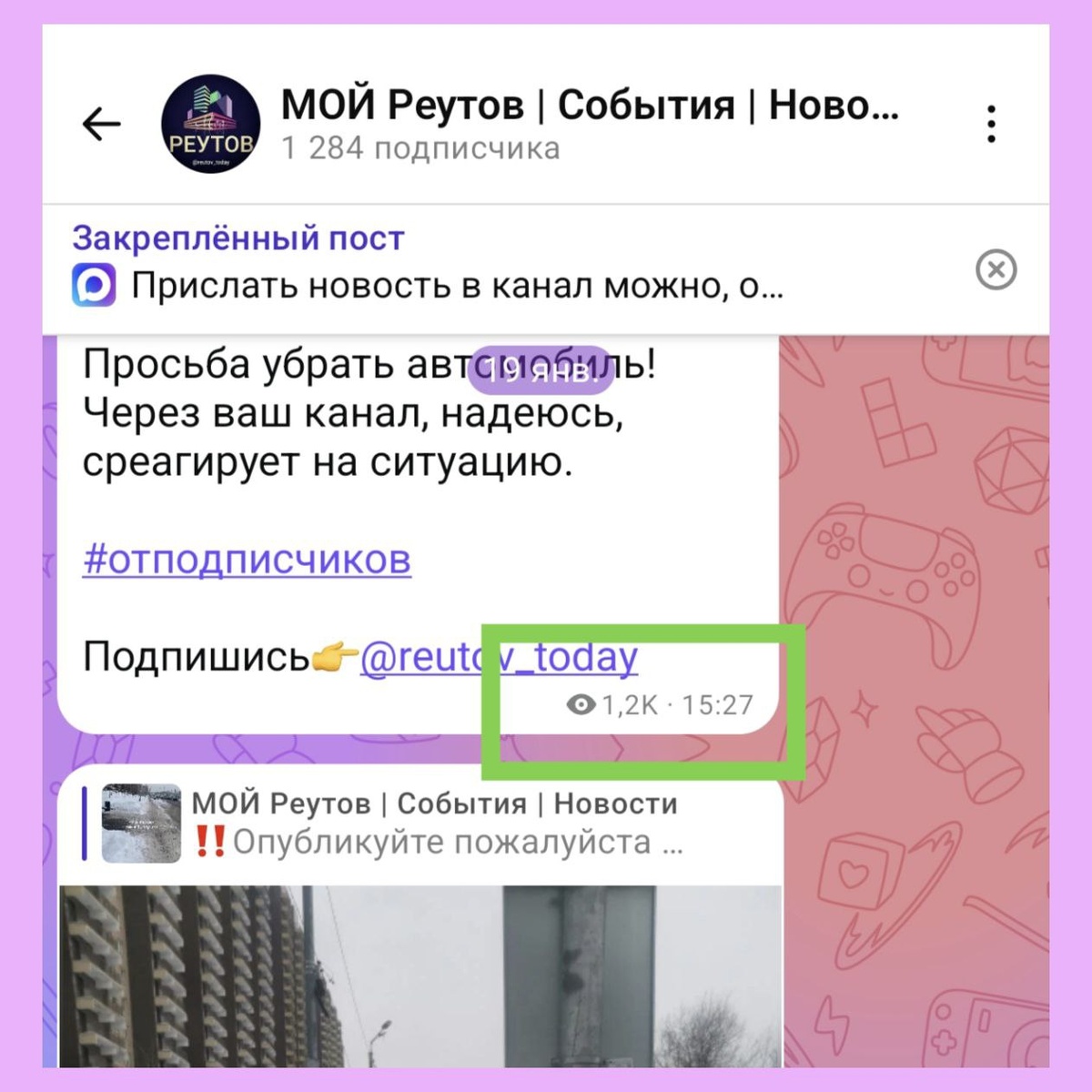The height and width of the screenshot is (1092, 1092).
Task: Open the Закреплённый пост pinned banner
Action: click(x=546, y=269)
